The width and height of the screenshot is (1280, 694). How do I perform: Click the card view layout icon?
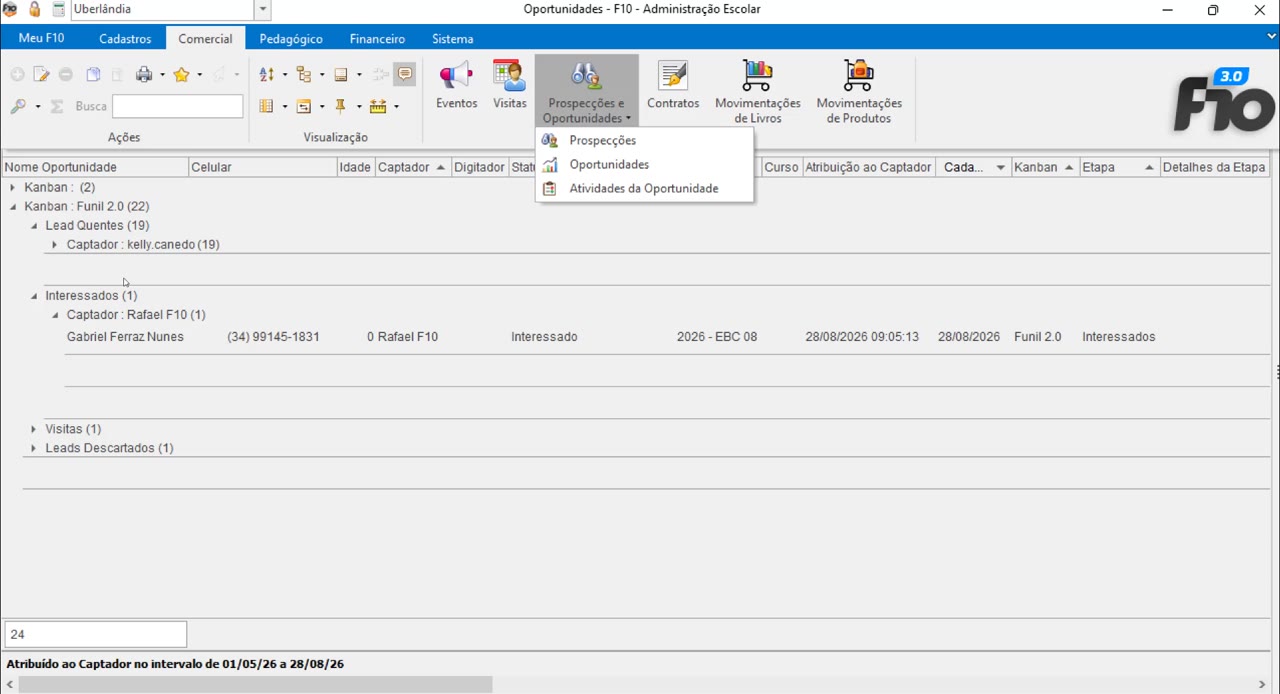304,106
